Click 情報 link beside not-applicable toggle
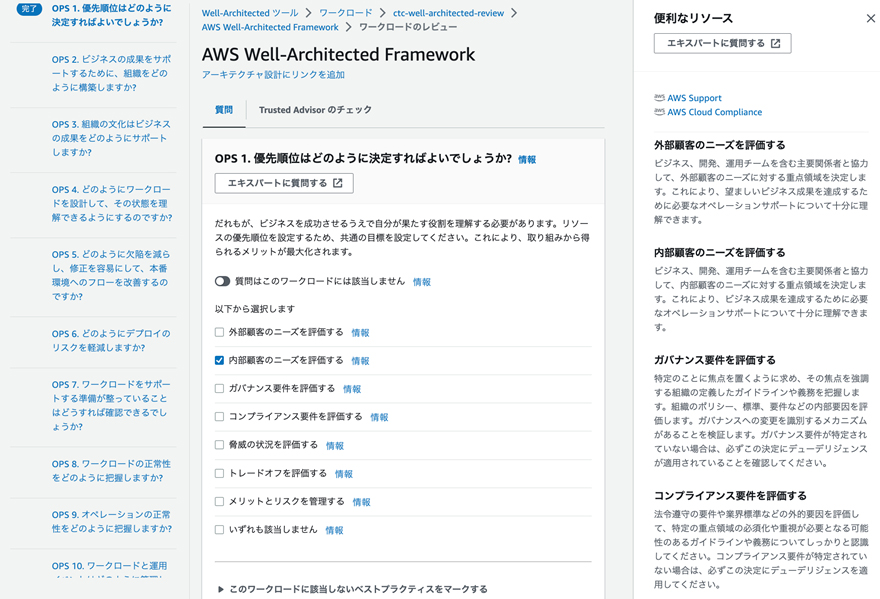 tap(422, 282)
